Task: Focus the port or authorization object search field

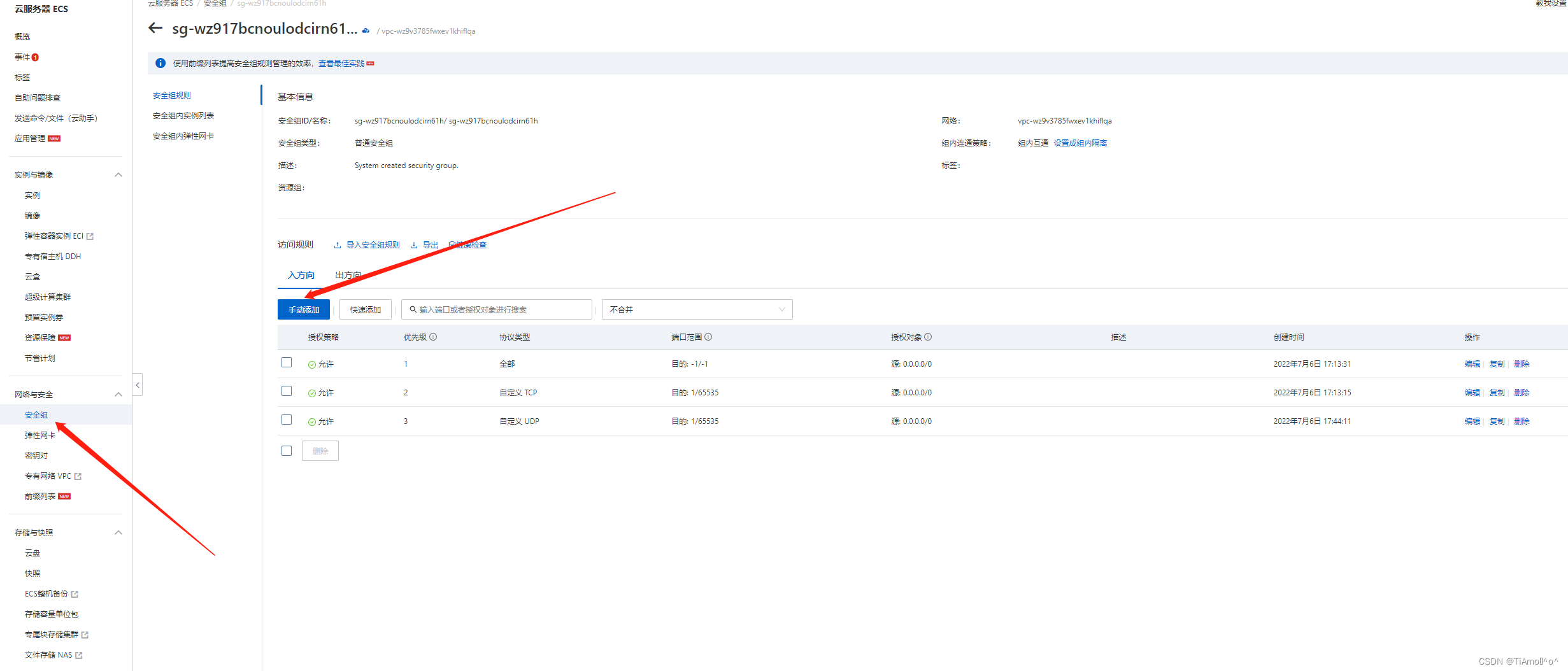Action: [x=497, y=309]
